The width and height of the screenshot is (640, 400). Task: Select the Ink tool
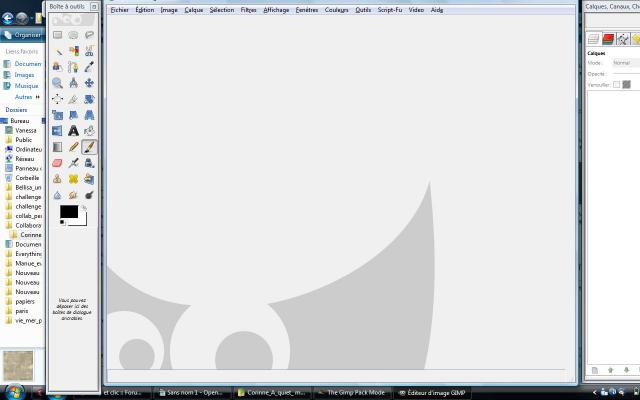89,163
